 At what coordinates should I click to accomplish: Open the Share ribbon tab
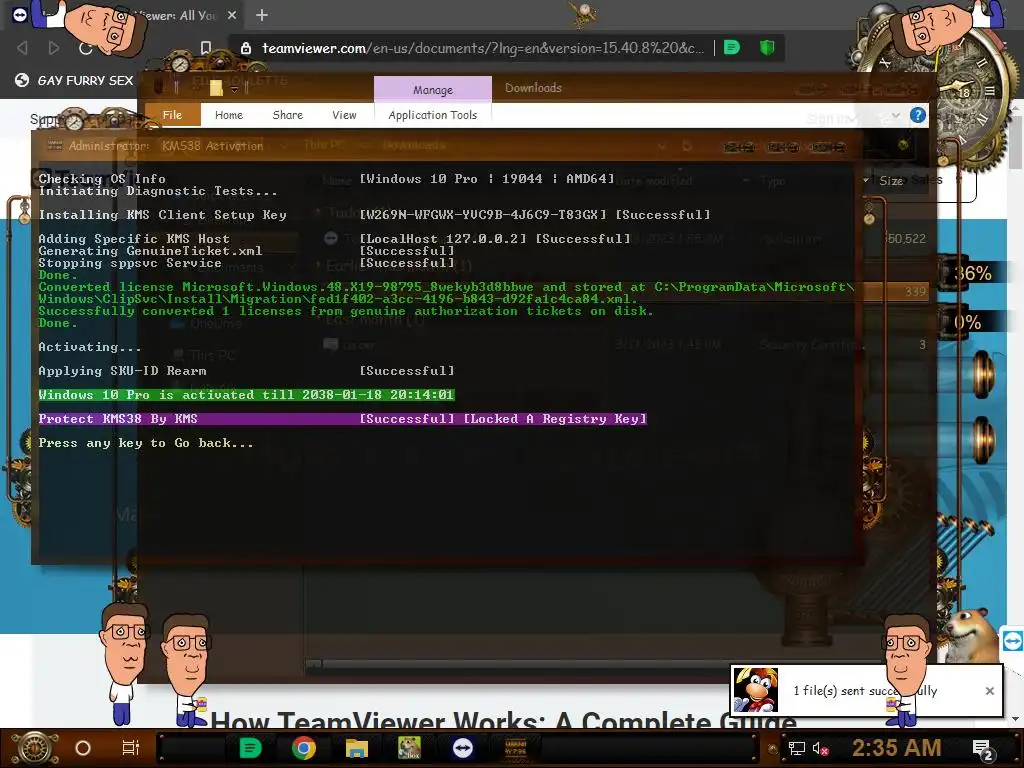(x=287, y=115)
